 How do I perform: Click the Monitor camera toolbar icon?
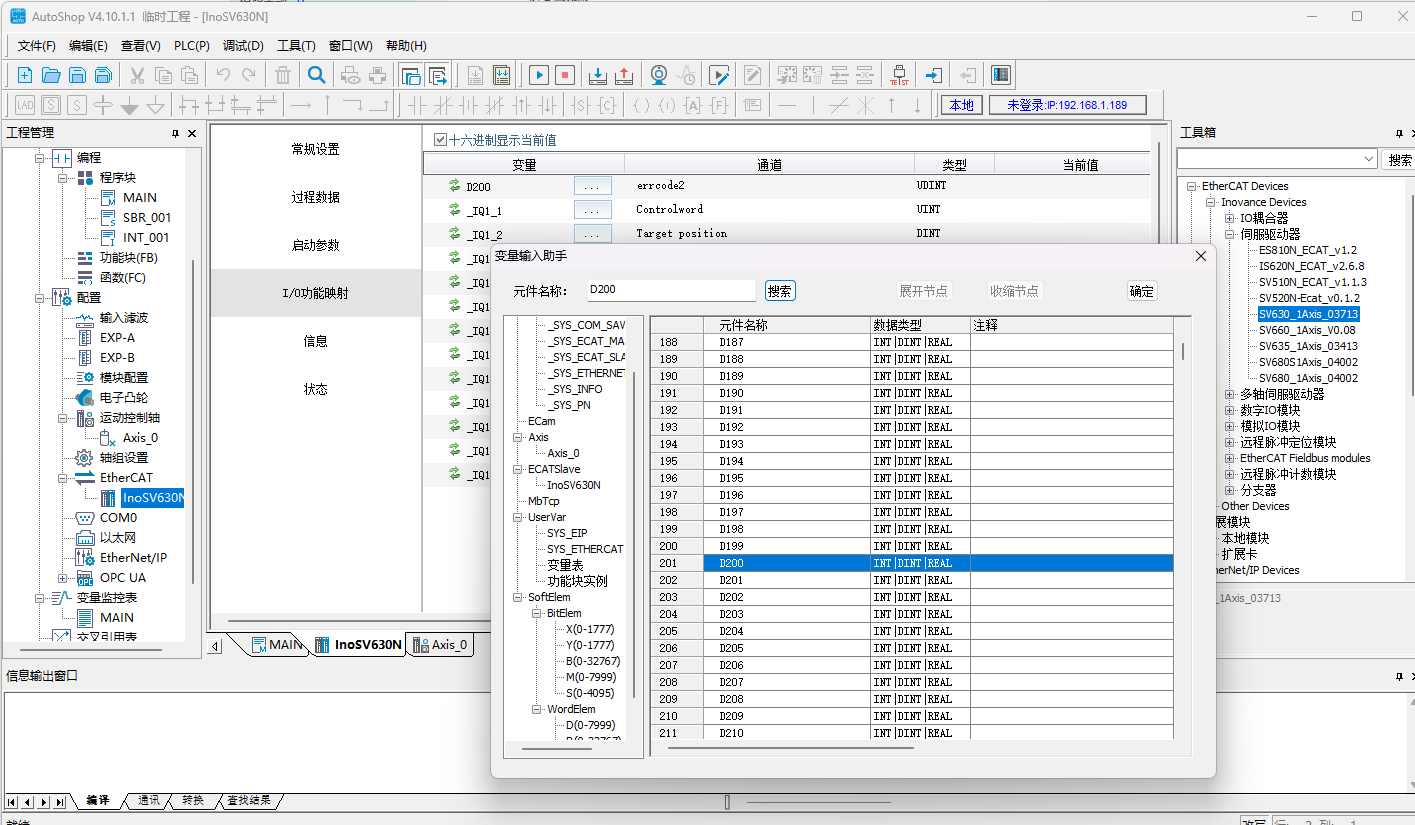pos(659,75)
